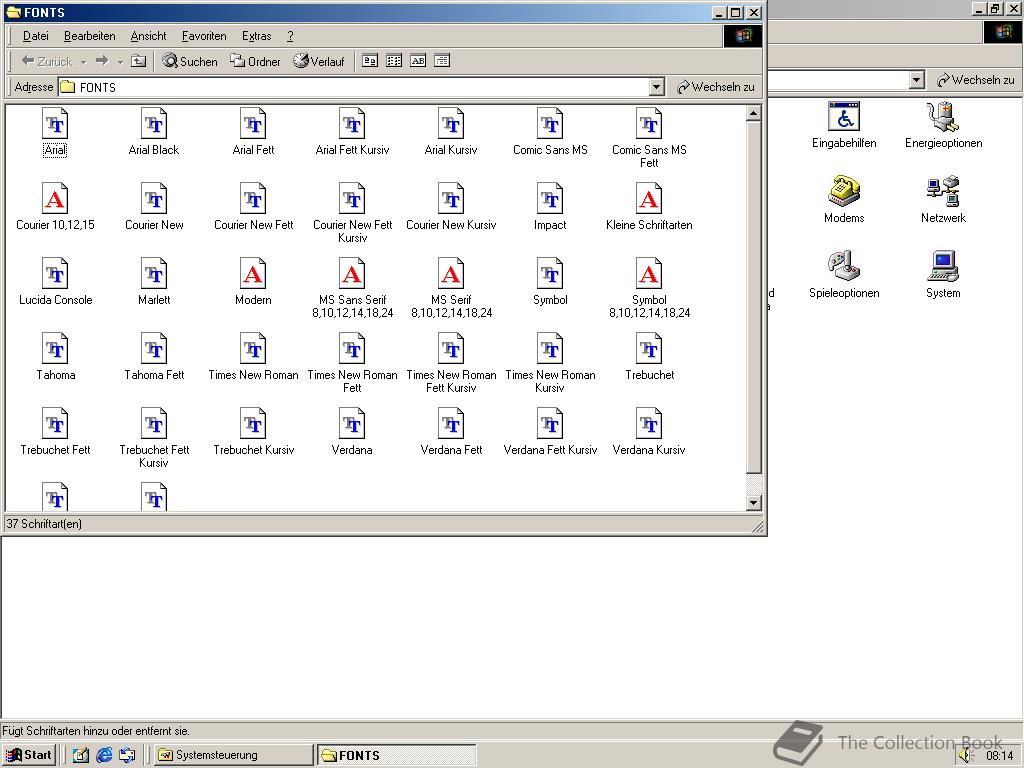Switch to large icons view
1024x768 pixels.
click(370, 61)
